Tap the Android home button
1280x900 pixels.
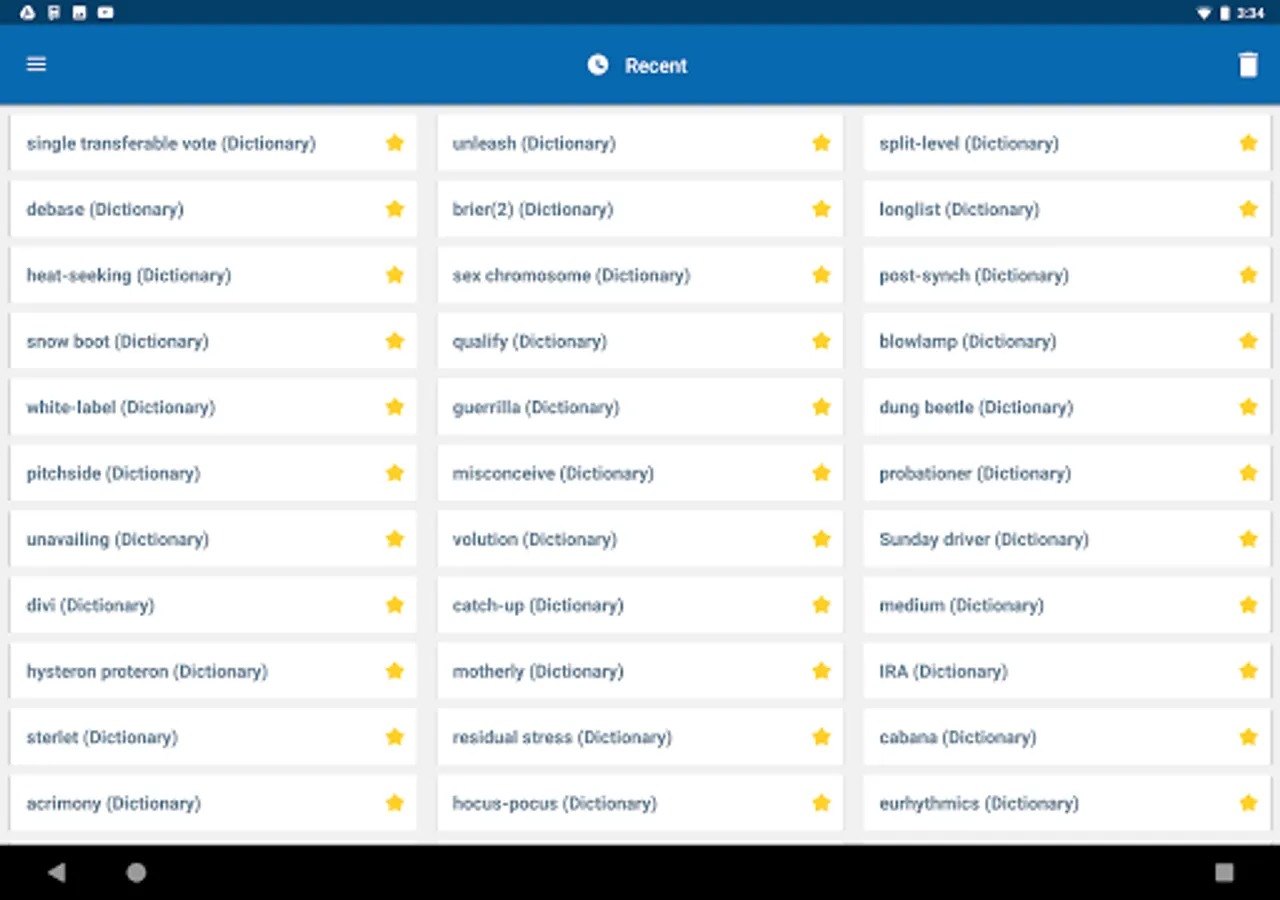(x=136, y=873)
